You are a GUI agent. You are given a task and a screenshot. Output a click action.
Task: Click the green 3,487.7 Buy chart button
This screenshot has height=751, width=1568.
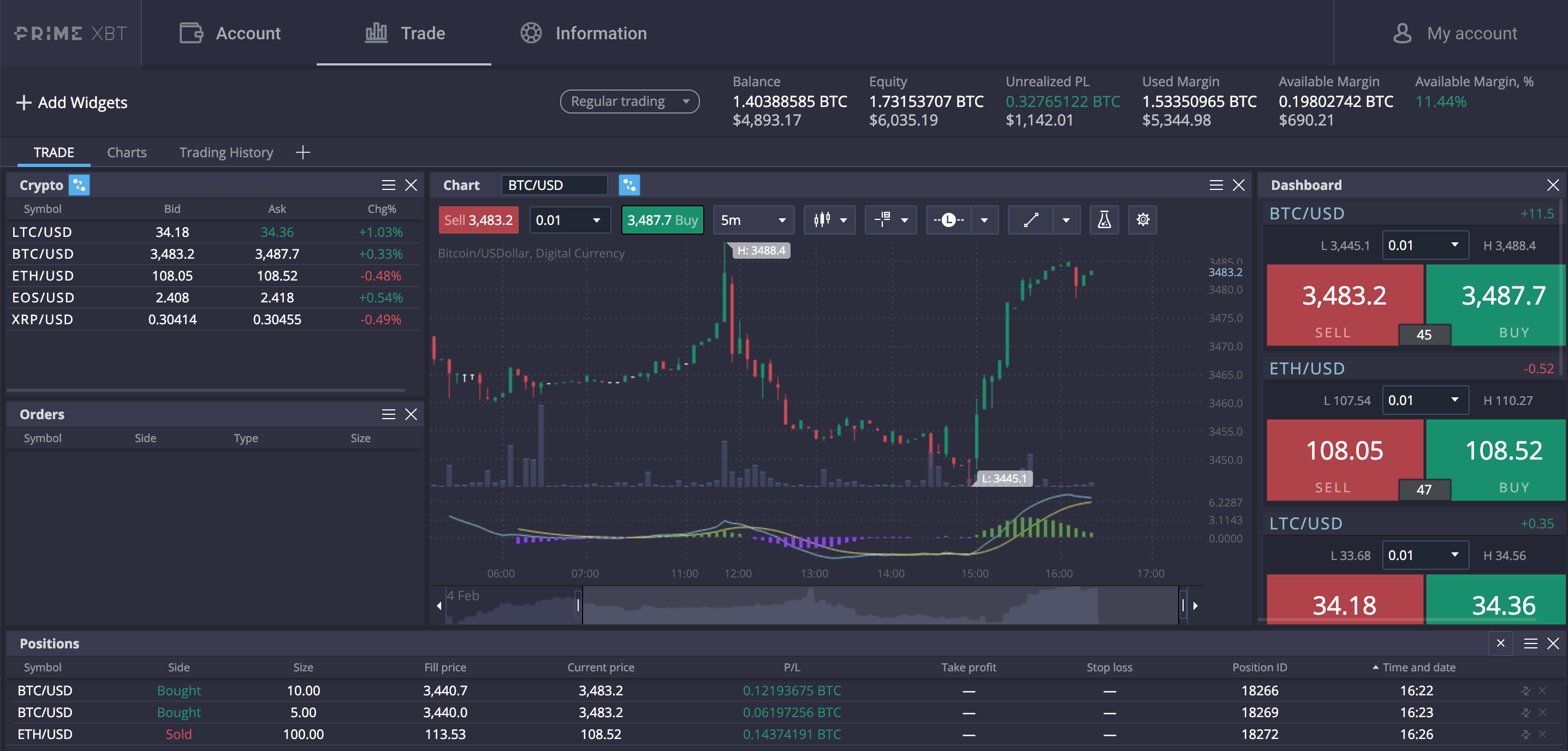(x=662, y=220)
